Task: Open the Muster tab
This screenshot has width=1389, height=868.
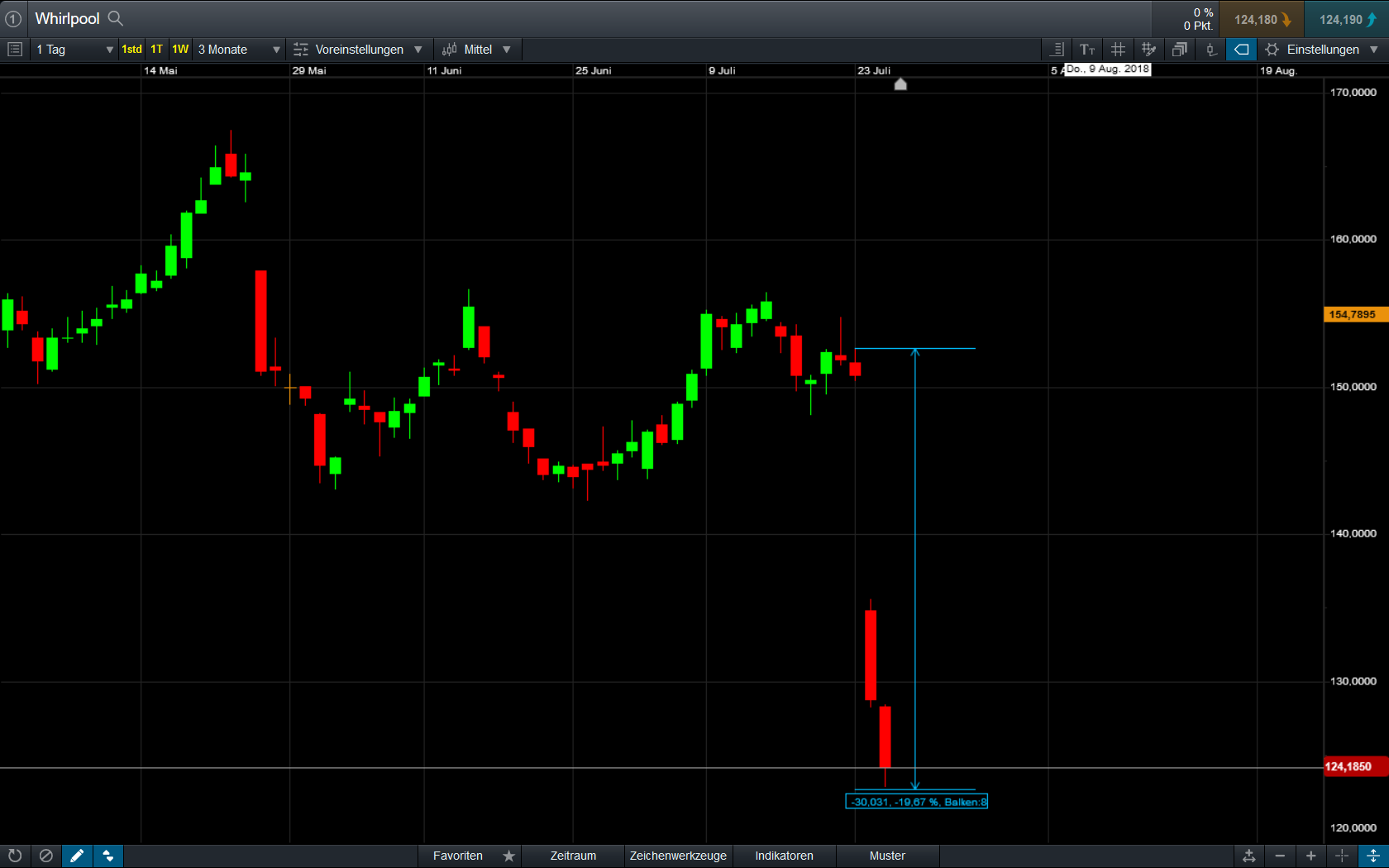Action: tap(887, 856)
